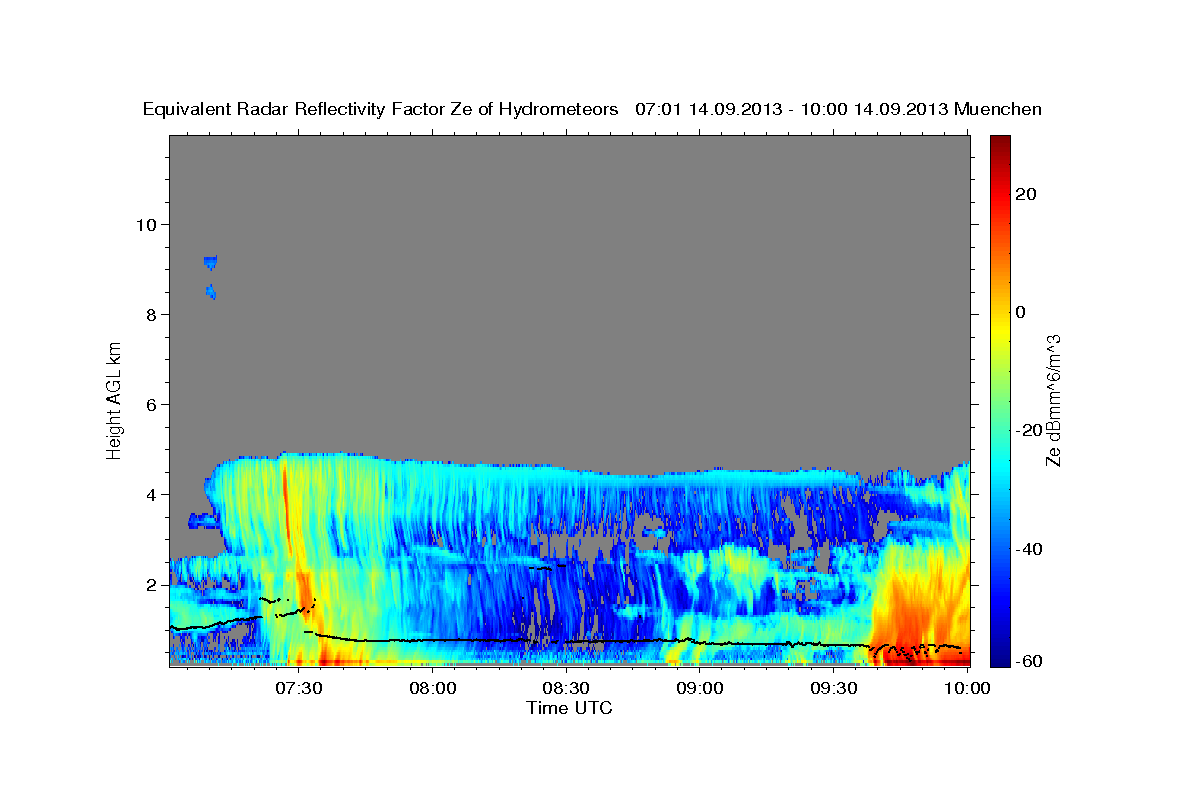Click the red vertical streak near 07:30
This screenshot has width=1200, height=800.
click(x=286, y=510)
